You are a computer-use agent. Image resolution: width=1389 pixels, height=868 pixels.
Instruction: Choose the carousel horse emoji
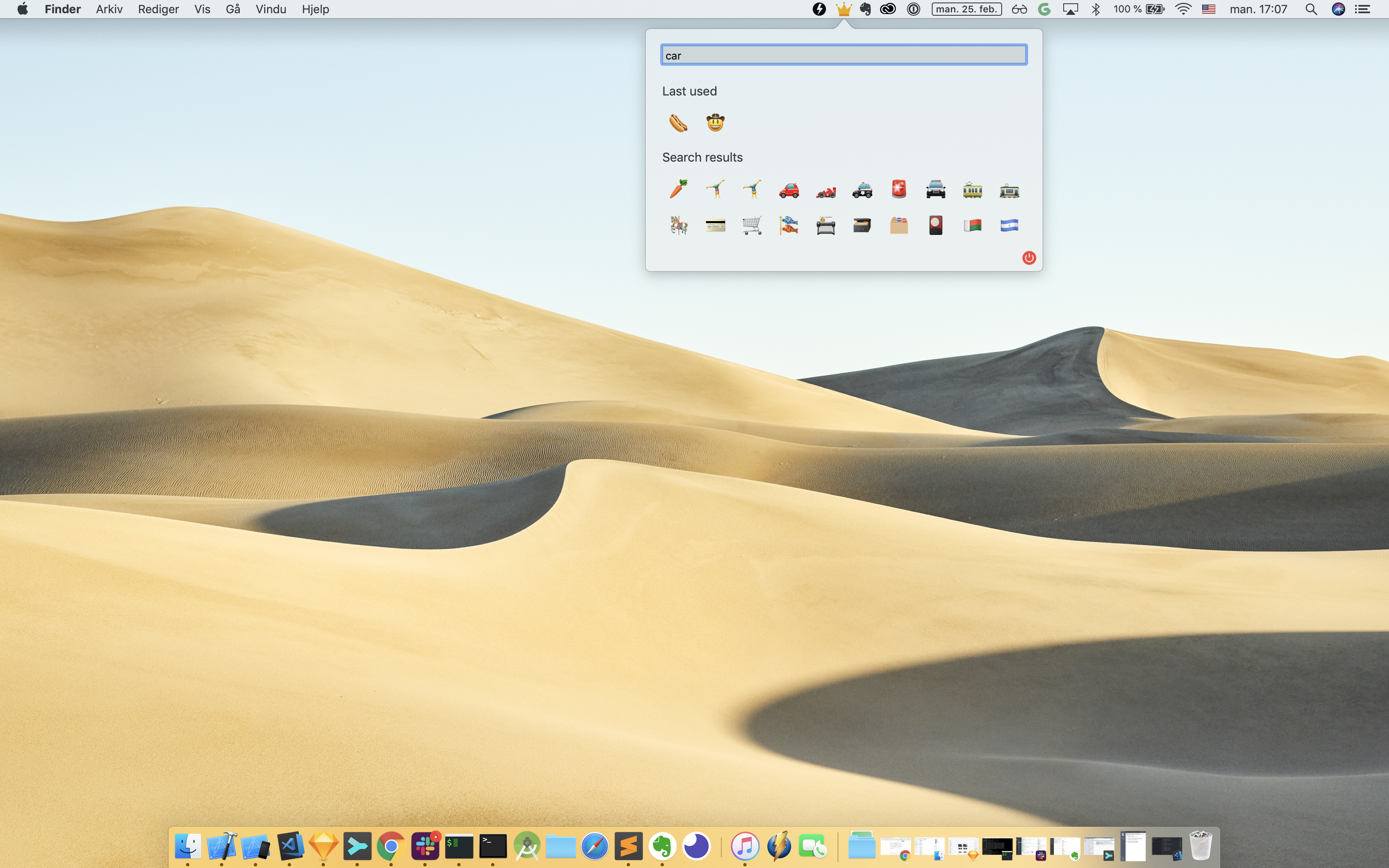click(678, 226)
